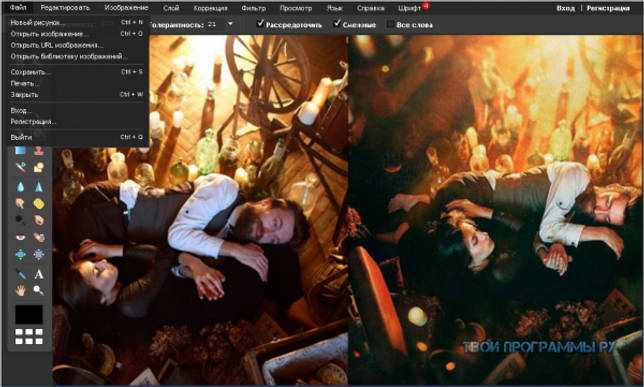Choose Открыть изображение... menu entry
This screenshot has height=387, width=644.
click(x=76, y=34)
